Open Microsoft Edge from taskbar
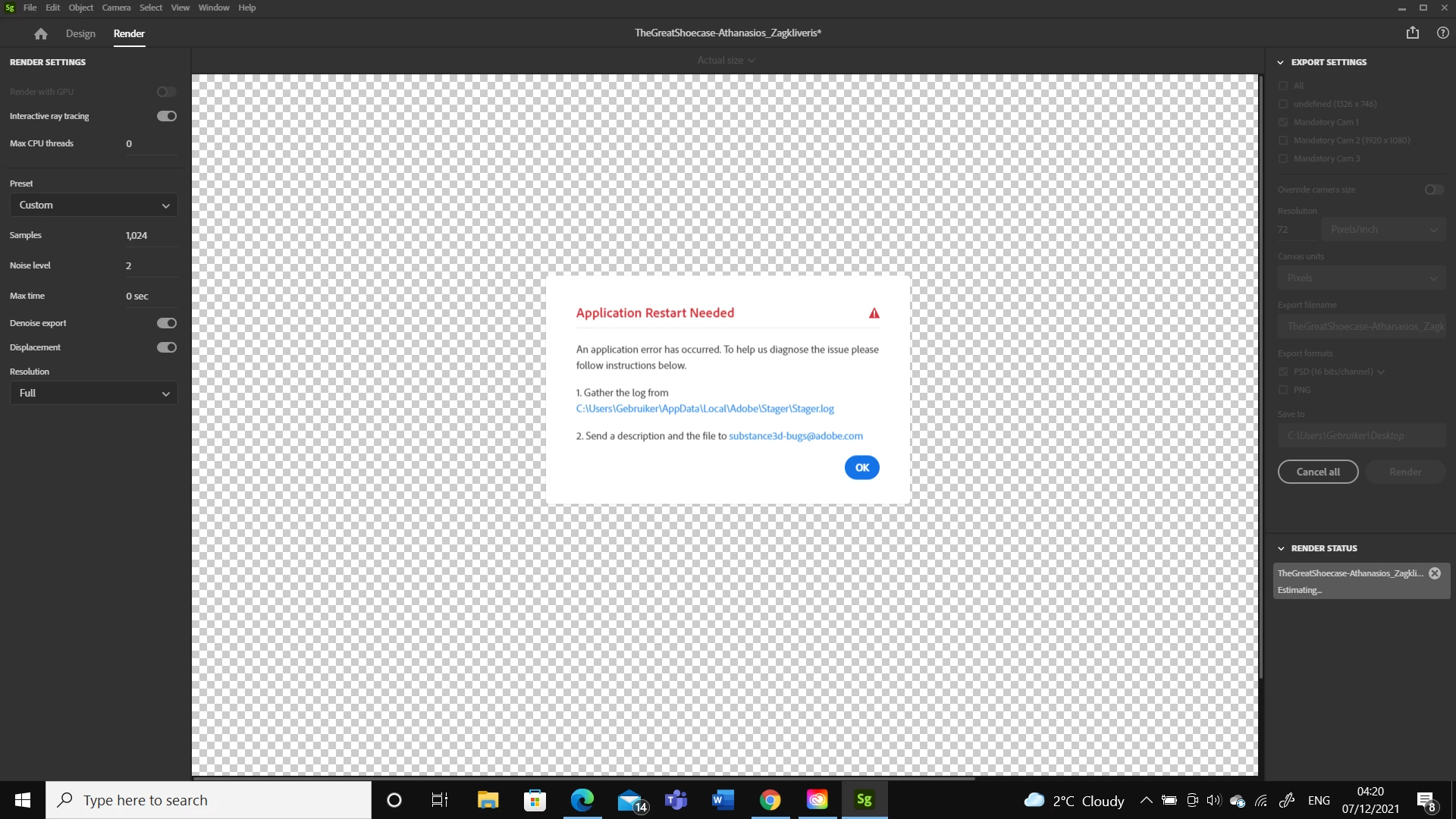 coord(582,800)
